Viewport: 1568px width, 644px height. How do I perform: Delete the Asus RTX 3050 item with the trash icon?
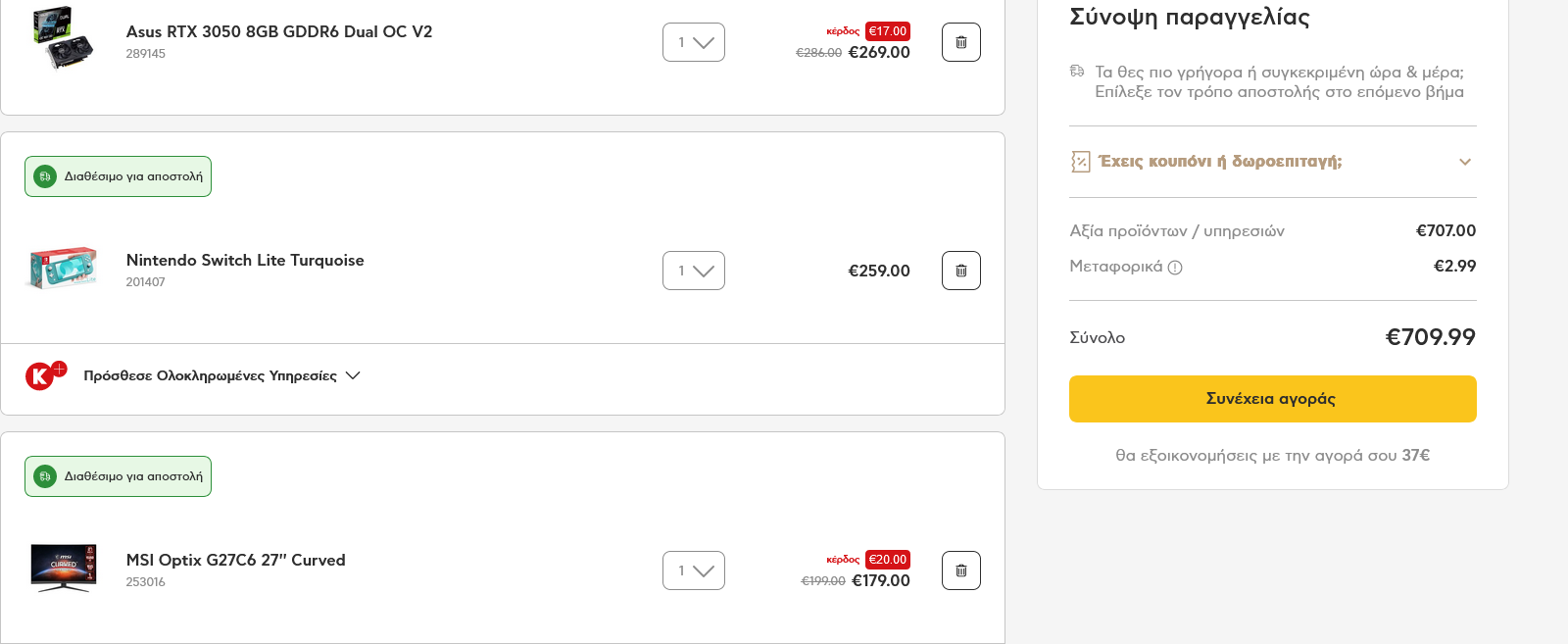tap(961, 42)
